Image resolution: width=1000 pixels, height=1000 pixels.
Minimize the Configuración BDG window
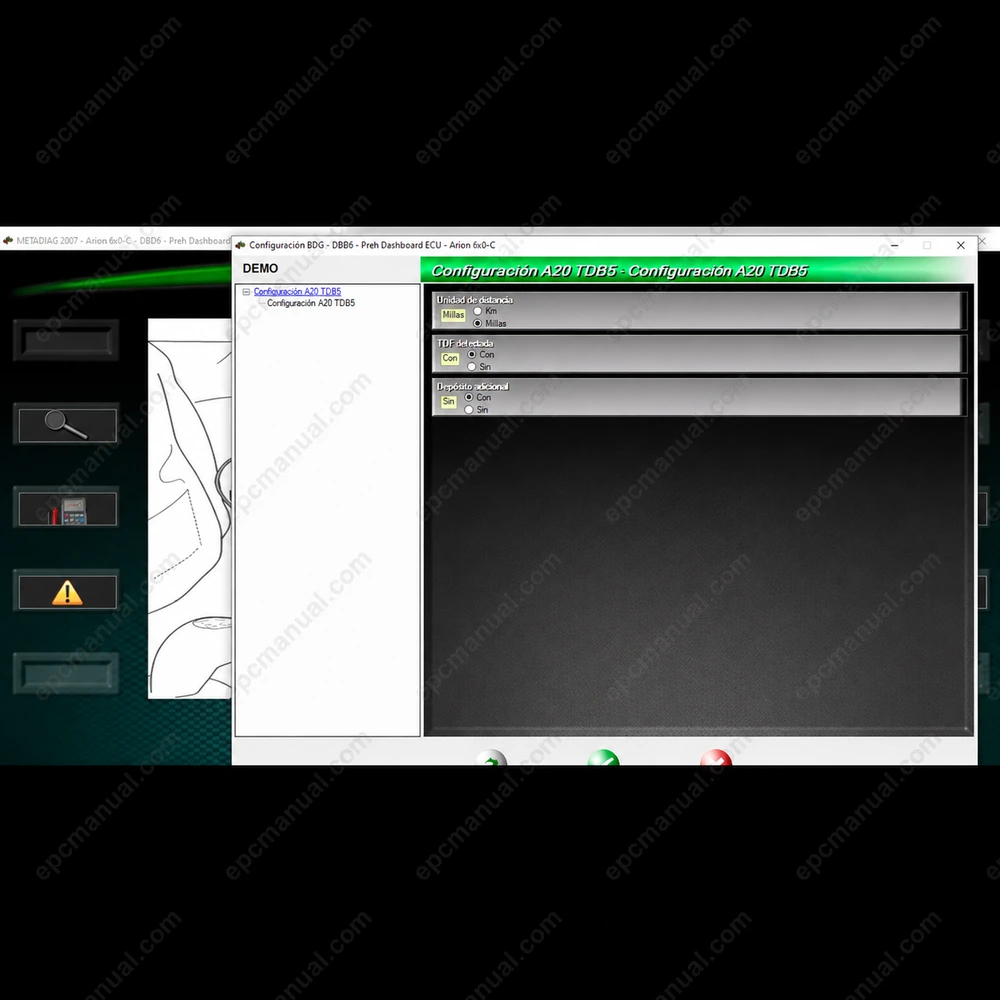(894, 246)
